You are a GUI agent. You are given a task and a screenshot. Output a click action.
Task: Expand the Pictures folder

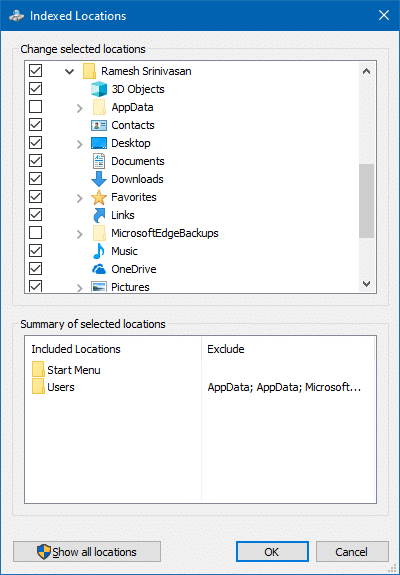pyautogui.click(x=80, y=288)
